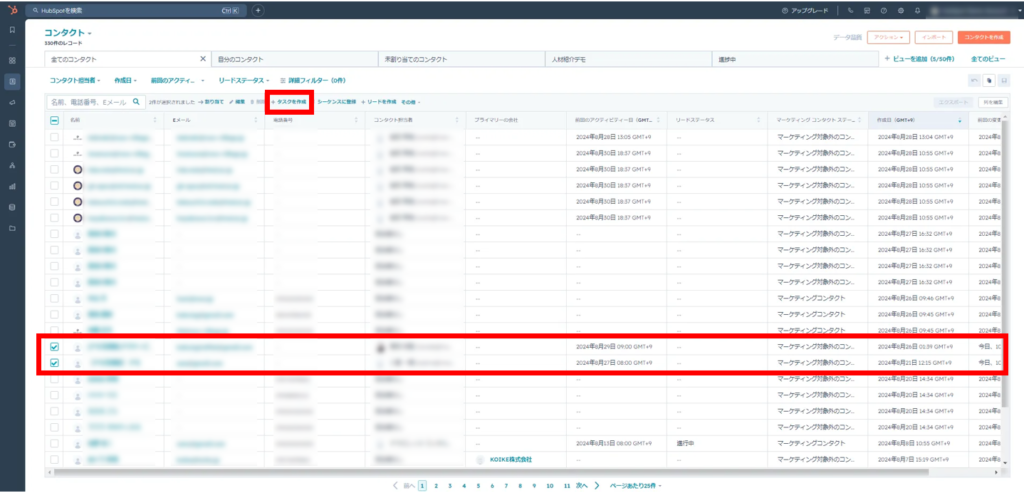Switch to the 自分のコンタクト view tab
The height and width of the screenshot is (493, 1024).
pyautogui.click(x=294, y=59)
